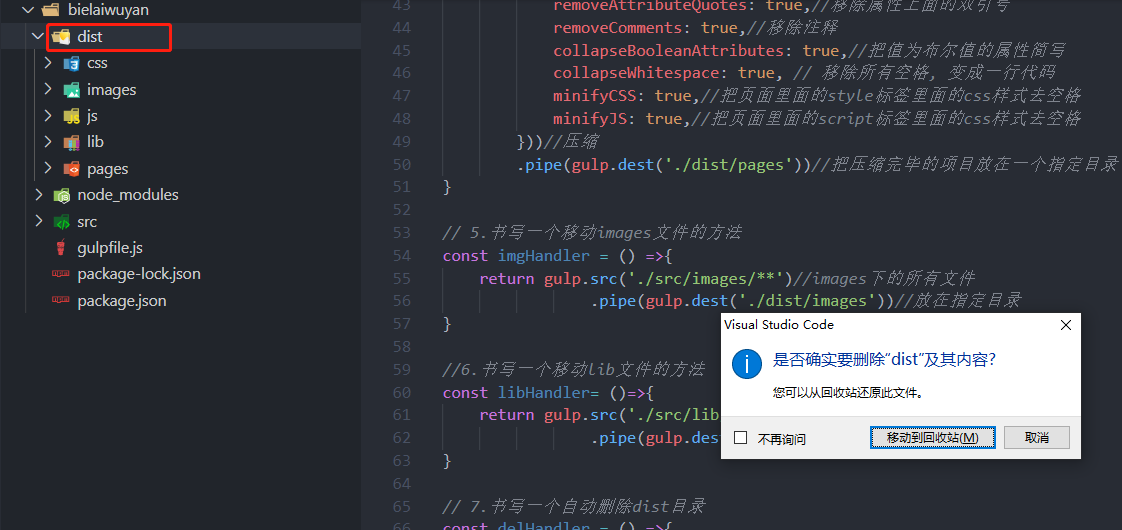1122x530 pixels.
Task: Expand the pages folder chevron
Action: (x=48, y=169)
